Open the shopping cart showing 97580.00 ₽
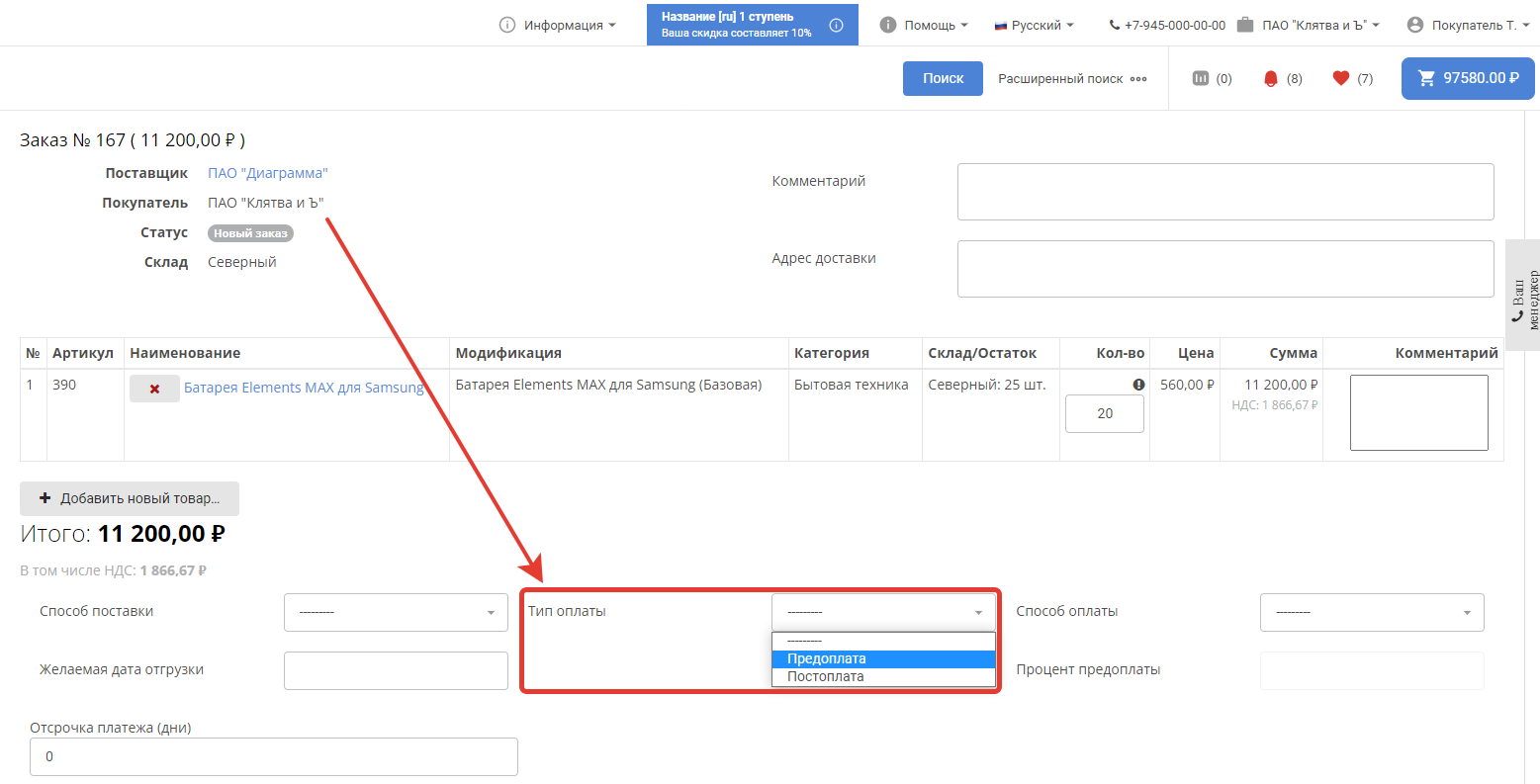The width and height of the screenshot is (1540, 784). click(1467, 78)
